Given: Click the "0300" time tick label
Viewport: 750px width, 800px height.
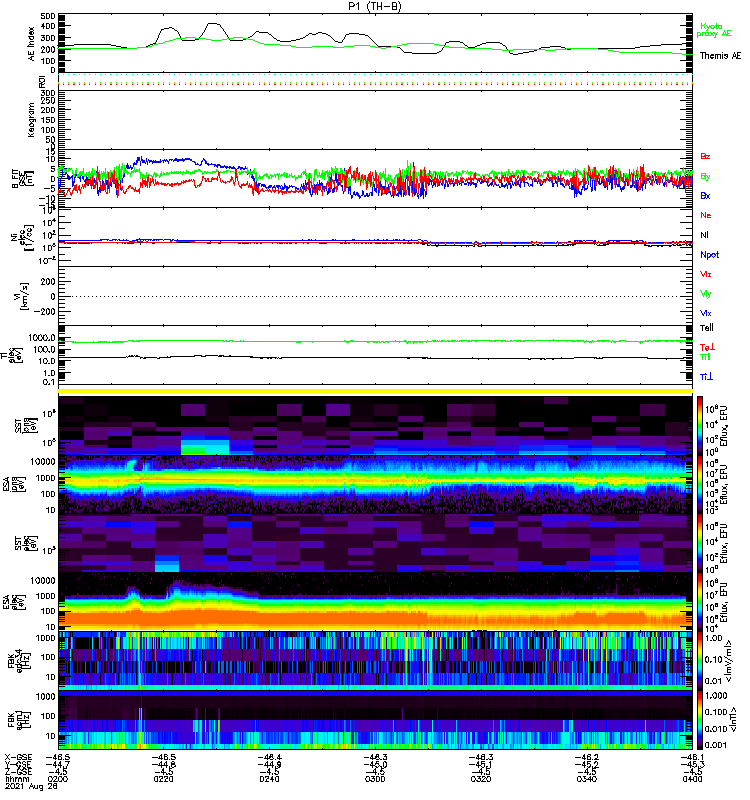Looking at the screenshot, I should (x=375, y=780).
